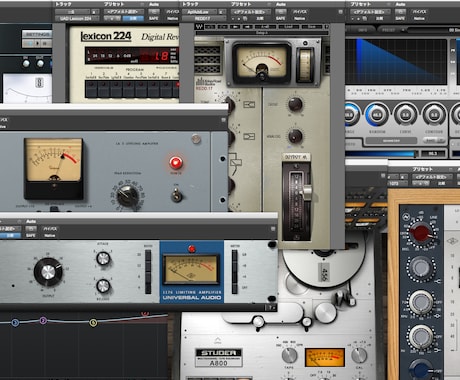Click Neve 1073 blue knob at bottom
Viewport: 460px width, 380px height.
click(421, 369)
